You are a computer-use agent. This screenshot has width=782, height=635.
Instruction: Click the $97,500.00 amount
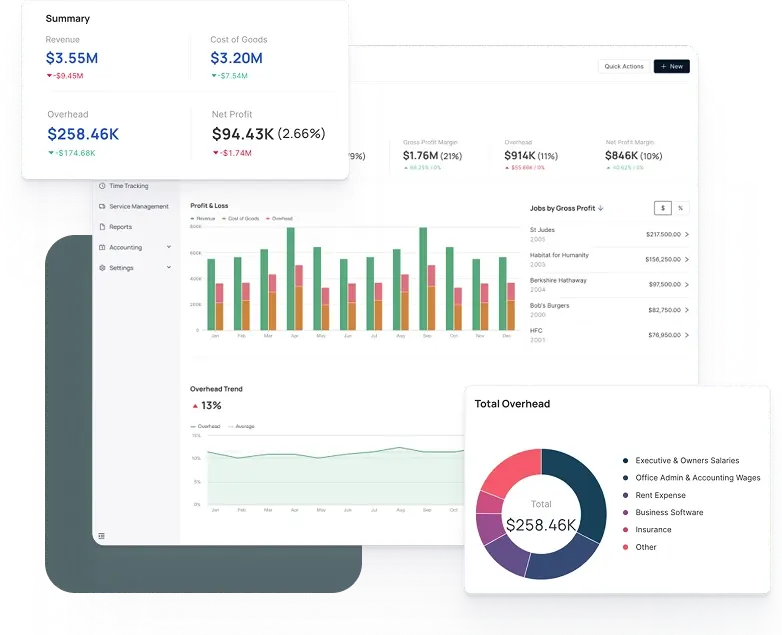pyautogui.click(x=665, y=284)
